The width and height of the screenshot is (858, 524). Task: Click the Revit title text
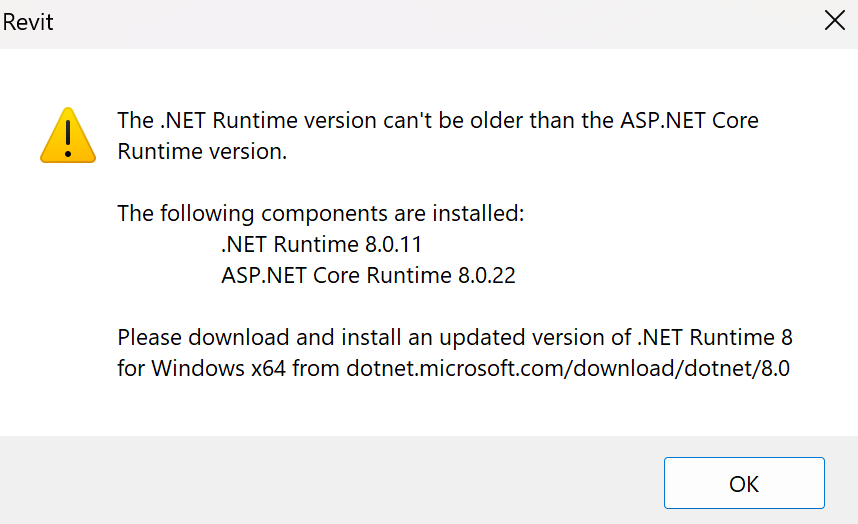(x=28, y=21)
